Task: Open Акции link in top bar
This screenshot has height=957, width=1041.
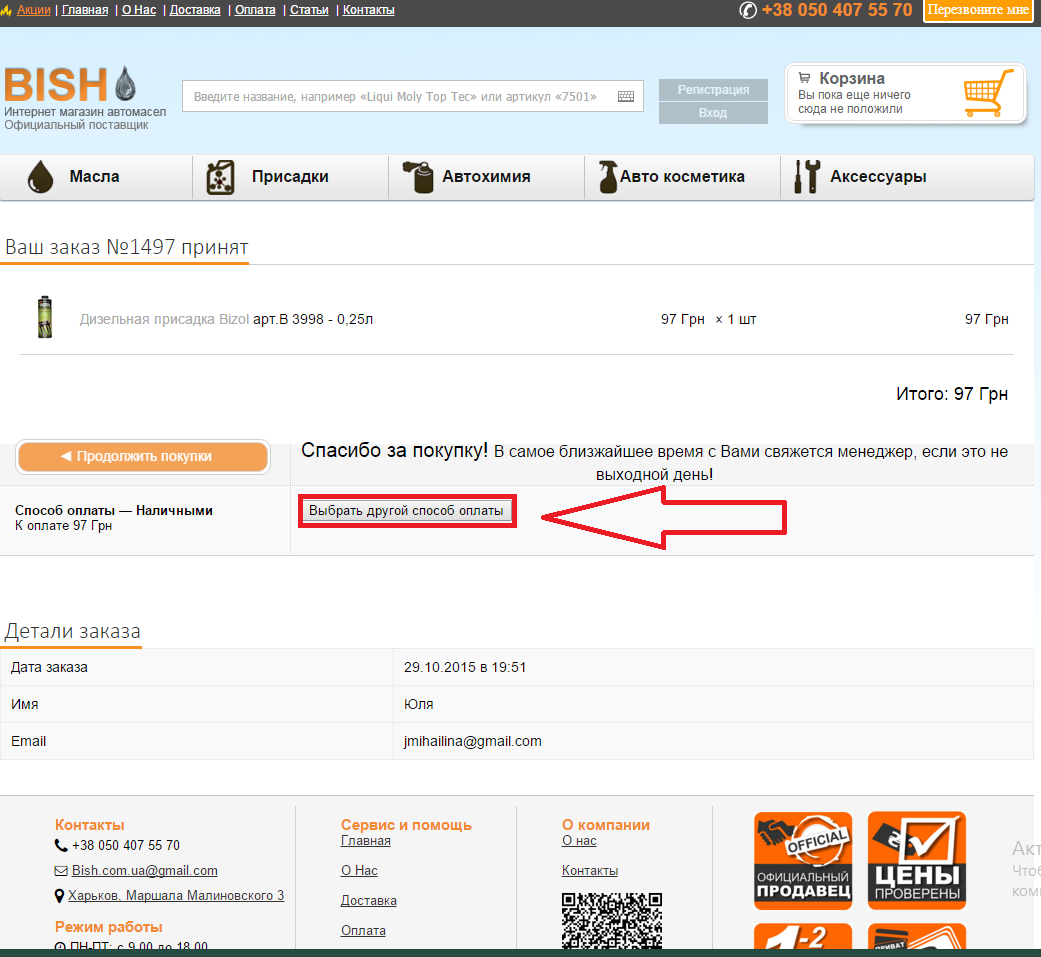Action: (33, 10)
